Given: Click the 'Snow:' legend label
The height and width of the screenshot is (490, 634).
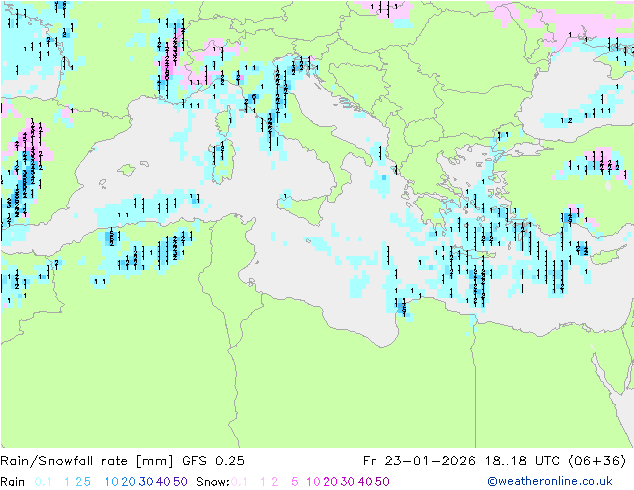Looking at the screenshot, I should [213, 482].
